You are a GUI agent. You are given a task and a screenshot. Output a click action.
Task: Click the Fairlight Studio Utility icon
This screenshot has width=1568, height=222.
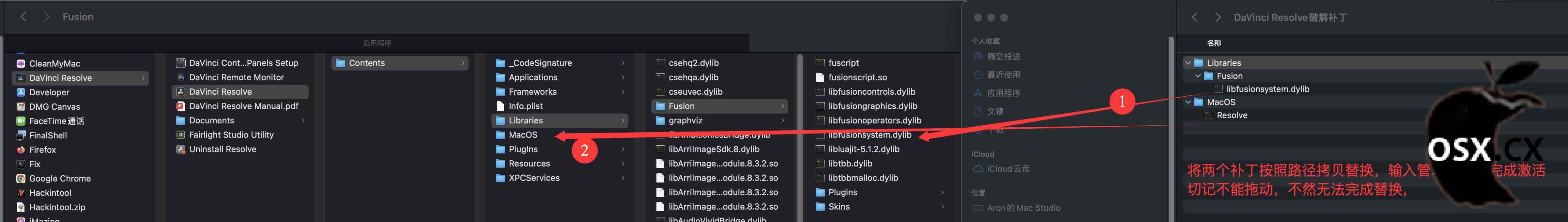180,135
